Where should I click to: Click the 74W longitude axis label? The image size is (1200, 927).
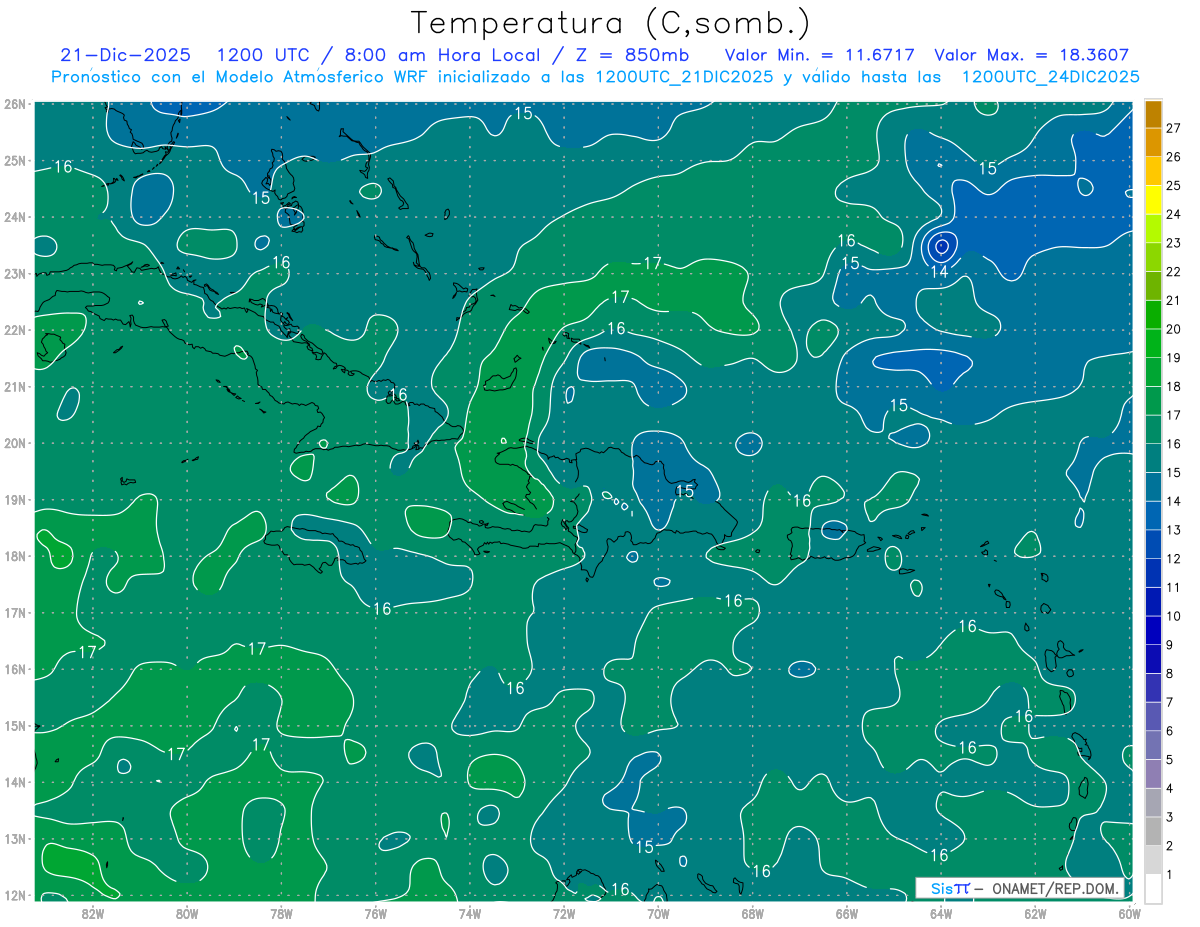pos(469,913)
